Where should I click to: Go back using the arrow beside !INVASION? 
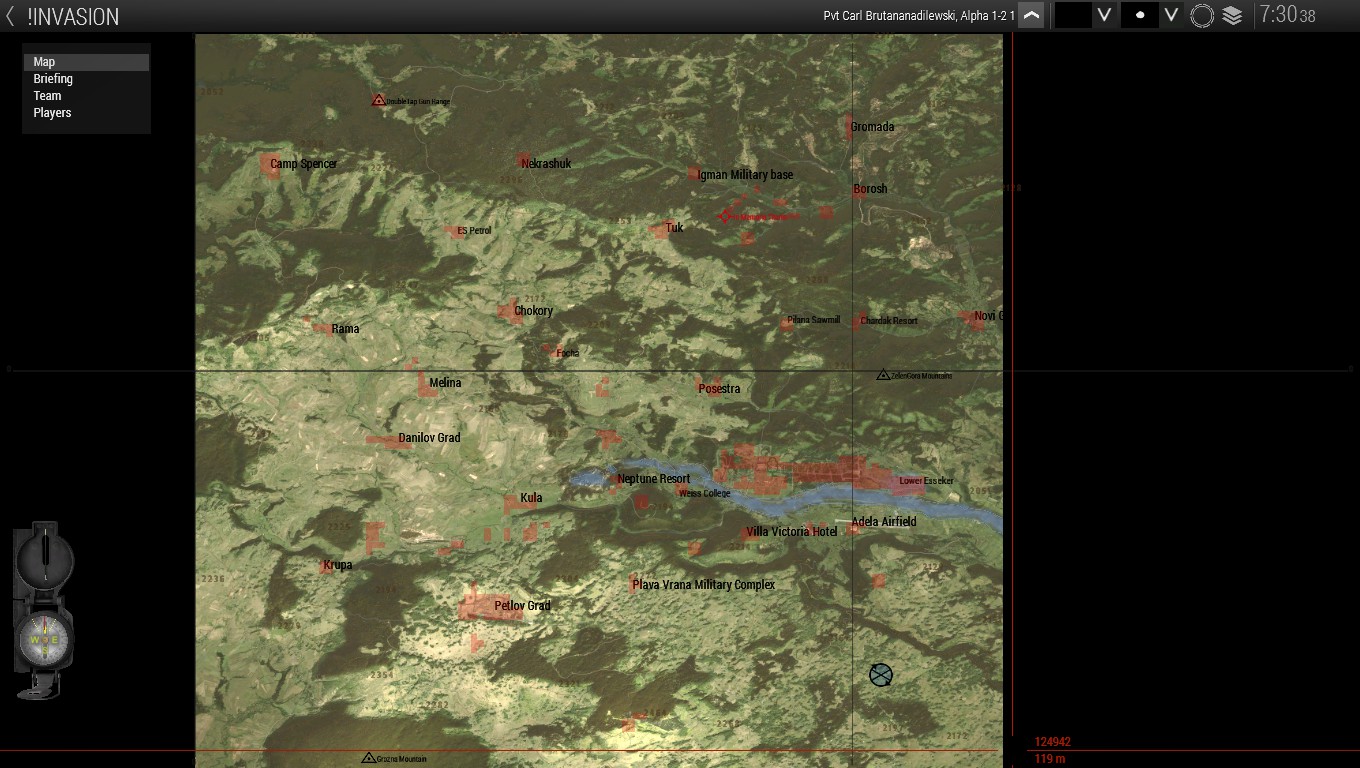tap(10, 16)
